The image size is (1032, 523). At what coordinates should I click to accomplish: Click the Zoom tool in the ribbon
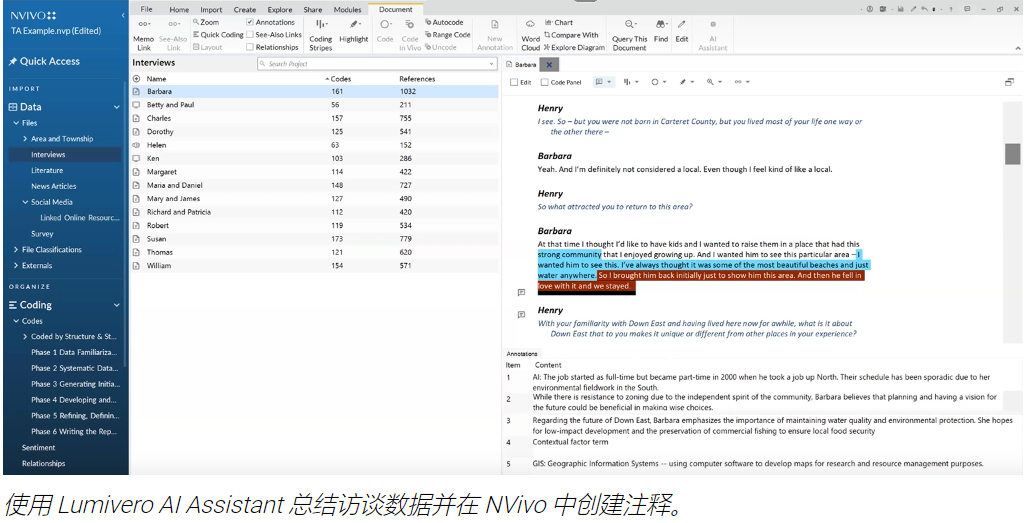pyautogui.click(x=206, y=22)
